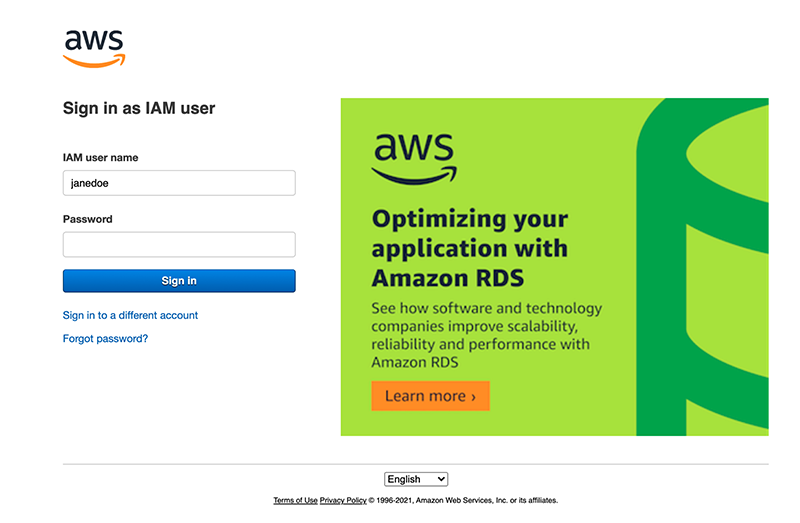Viewport: 800px width, 523px height.
Task: Open the English language dropdown
Action: [415, 480]
